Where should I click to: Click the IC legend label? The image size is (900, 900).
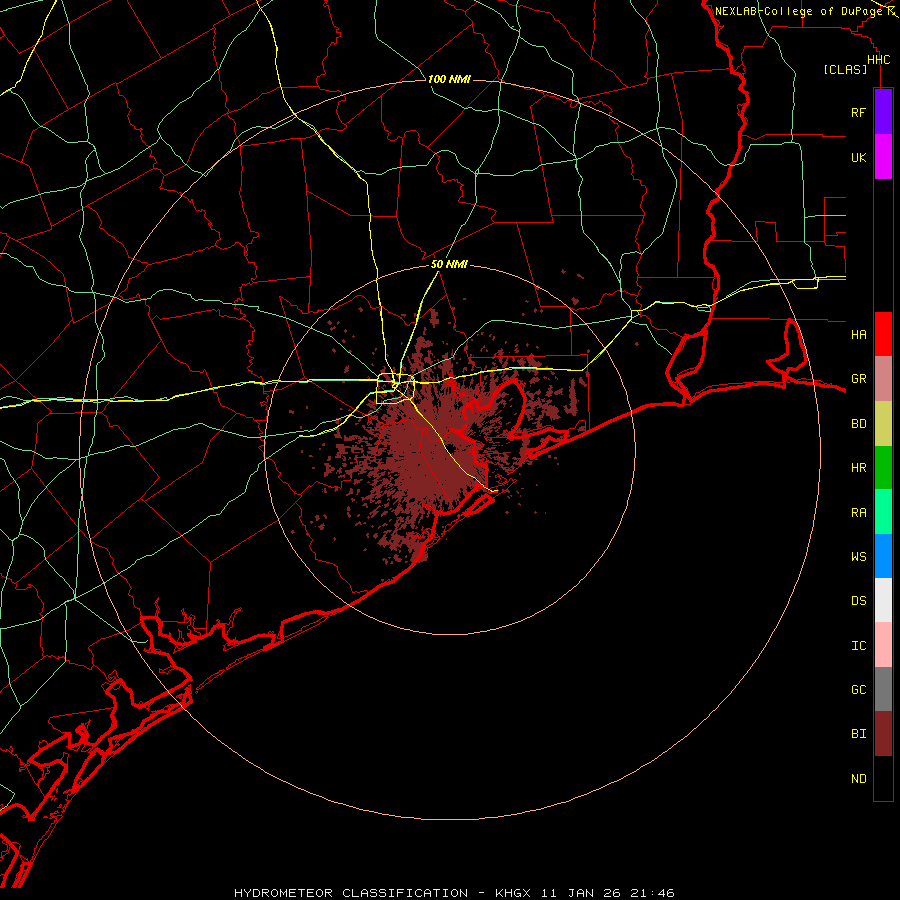pyautogui.click(x=858, y=645)
